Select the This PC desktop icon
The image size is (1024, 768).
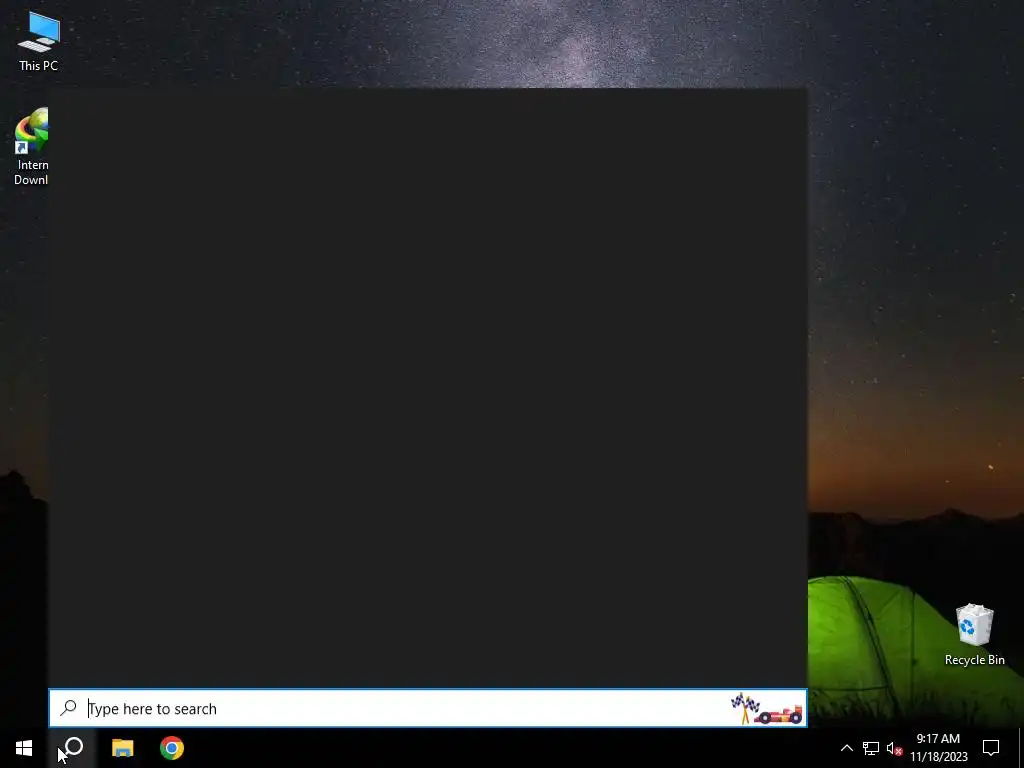[39, 42]
